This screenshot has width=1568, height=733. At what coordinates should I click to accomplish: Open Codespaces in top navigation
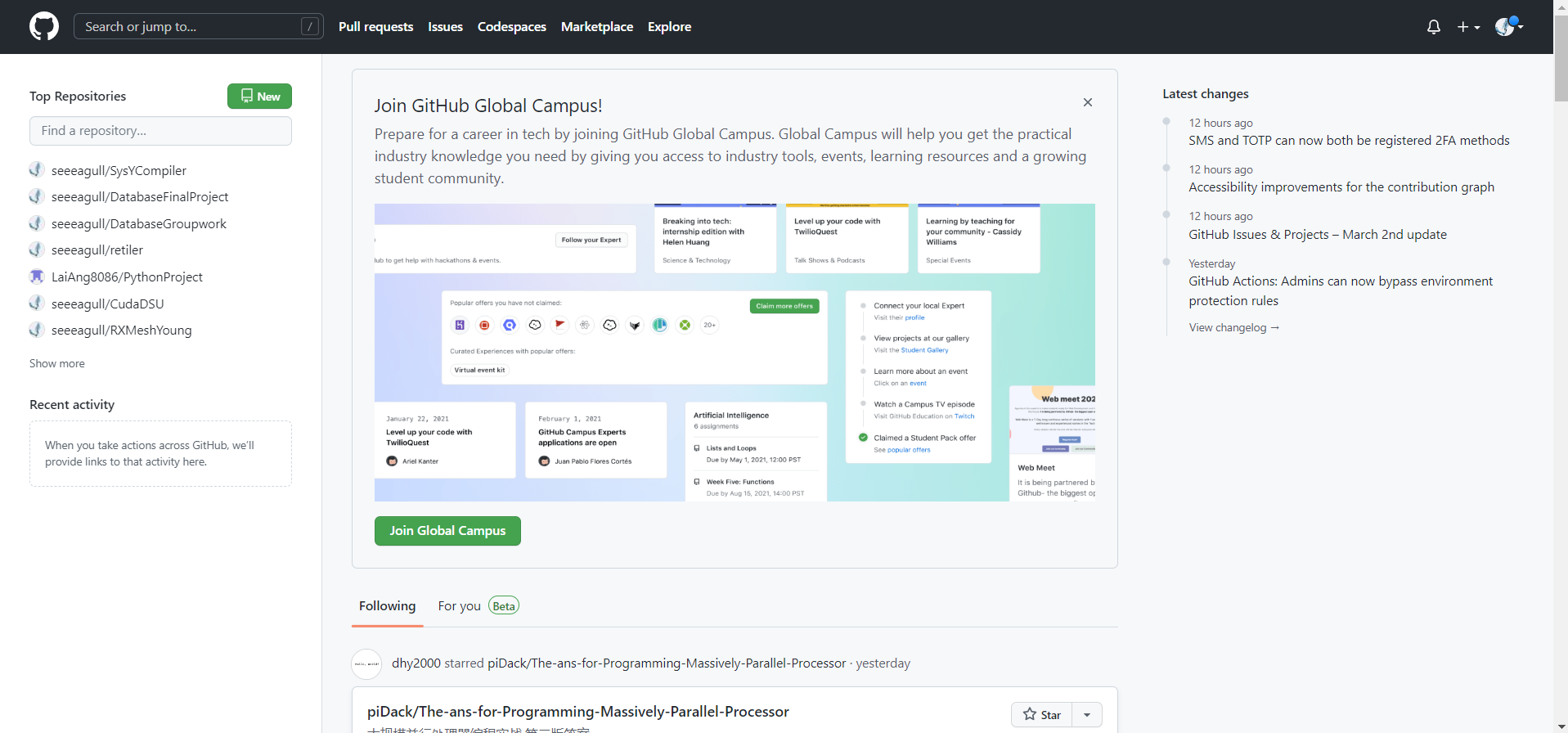coord(511,27)
